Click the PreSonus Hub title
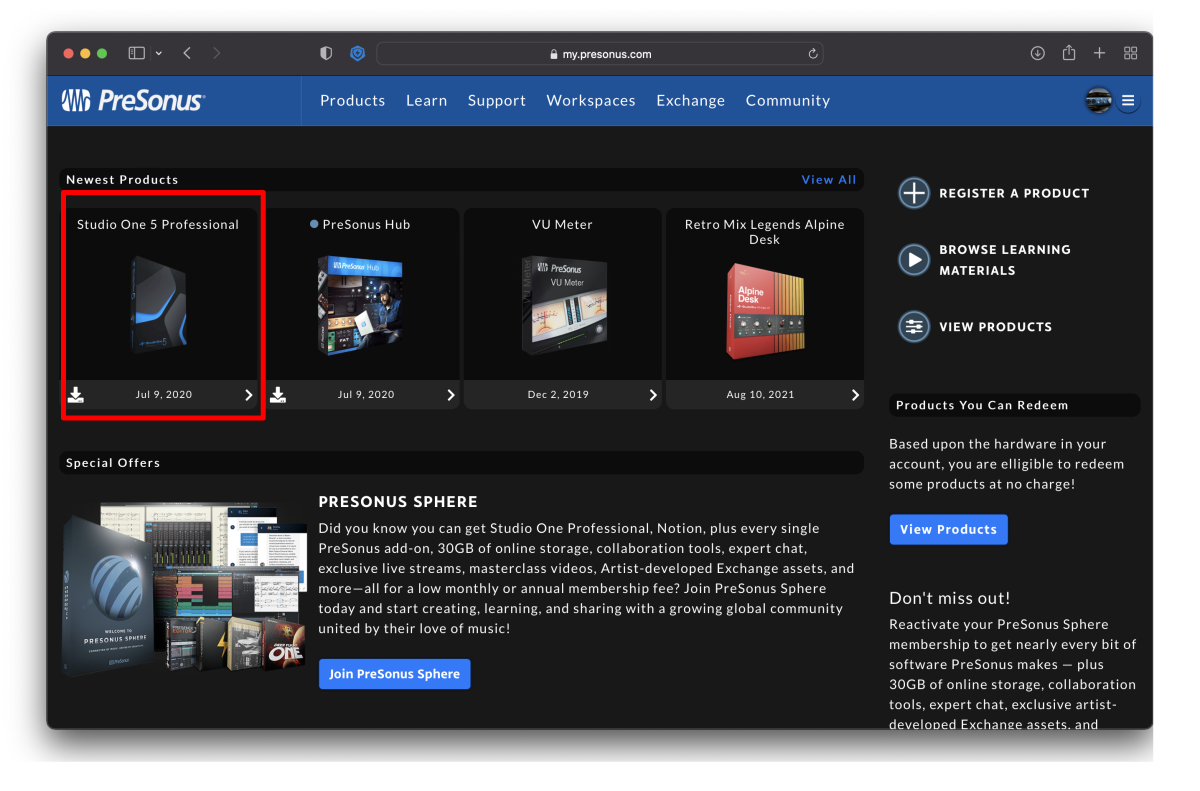Viewport: 1200px width, 791px height. [366, 225]
